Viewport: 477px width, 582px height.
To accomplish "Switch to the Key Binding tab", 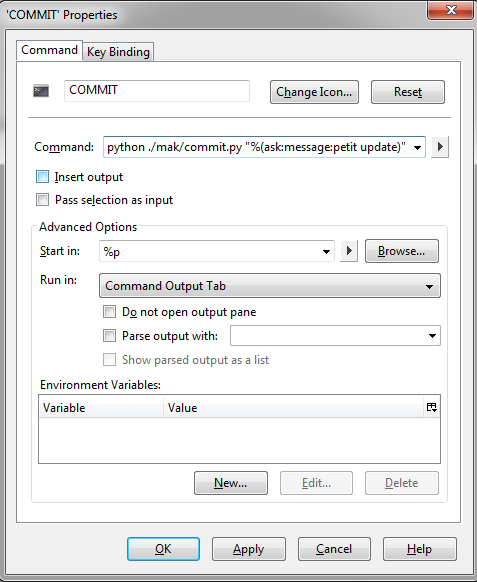I will click(x=118, y=52).
